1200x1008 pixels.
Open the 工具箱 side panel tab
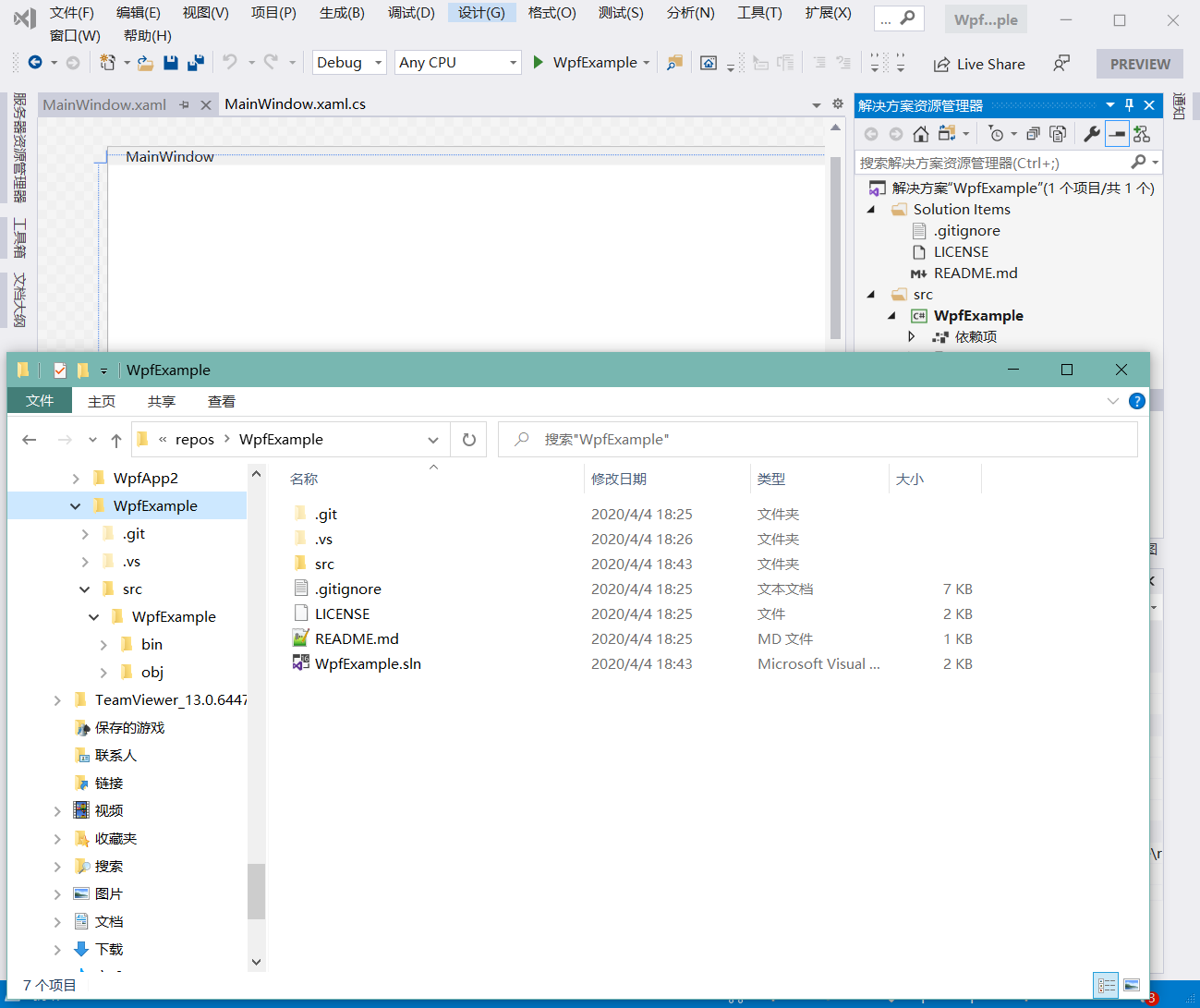(18, 238)
